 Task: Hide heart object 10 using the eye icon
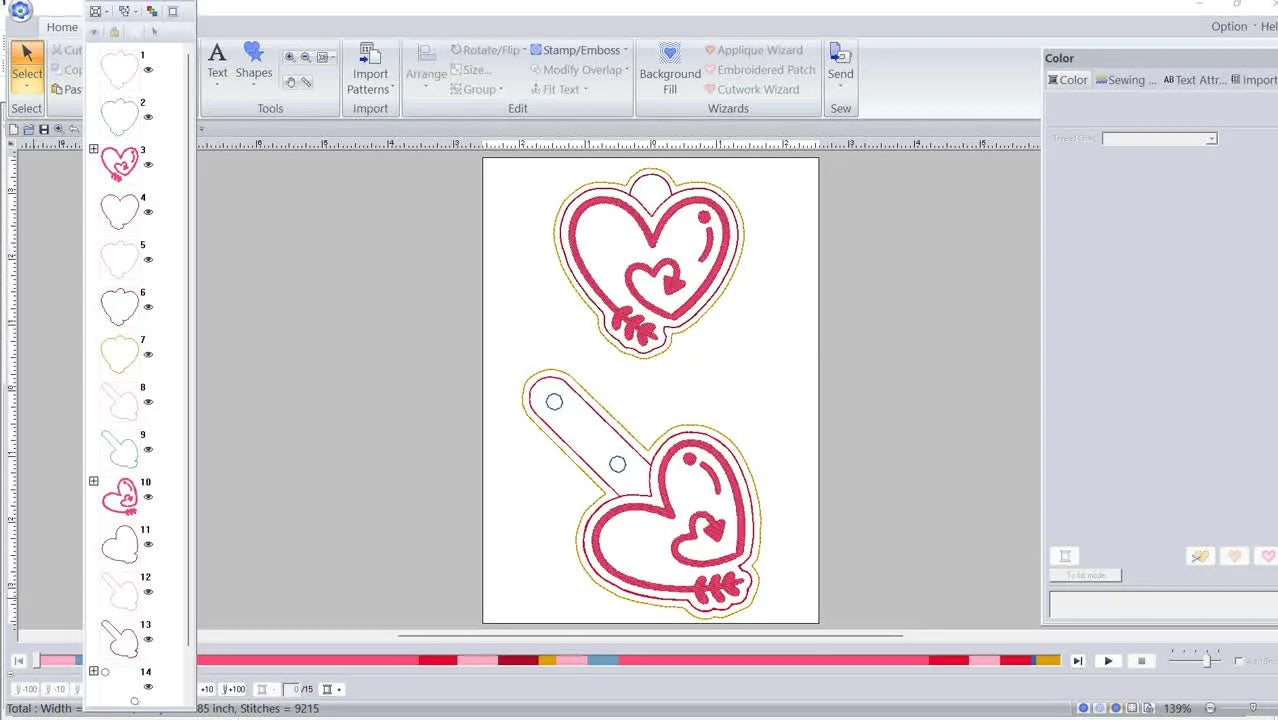148,497
